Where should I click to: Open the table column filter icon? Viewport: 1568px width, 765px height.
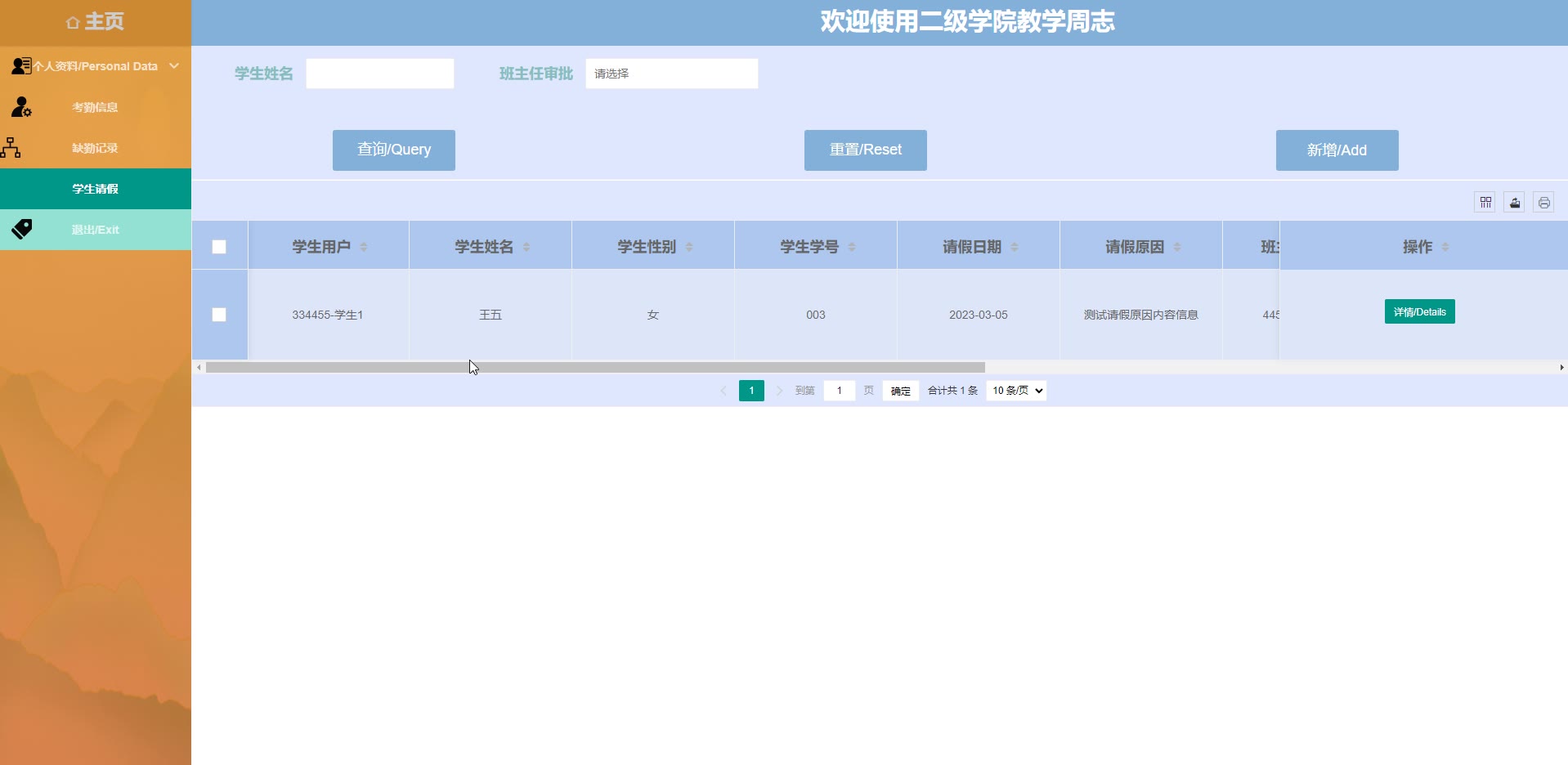click(1485, 202)
